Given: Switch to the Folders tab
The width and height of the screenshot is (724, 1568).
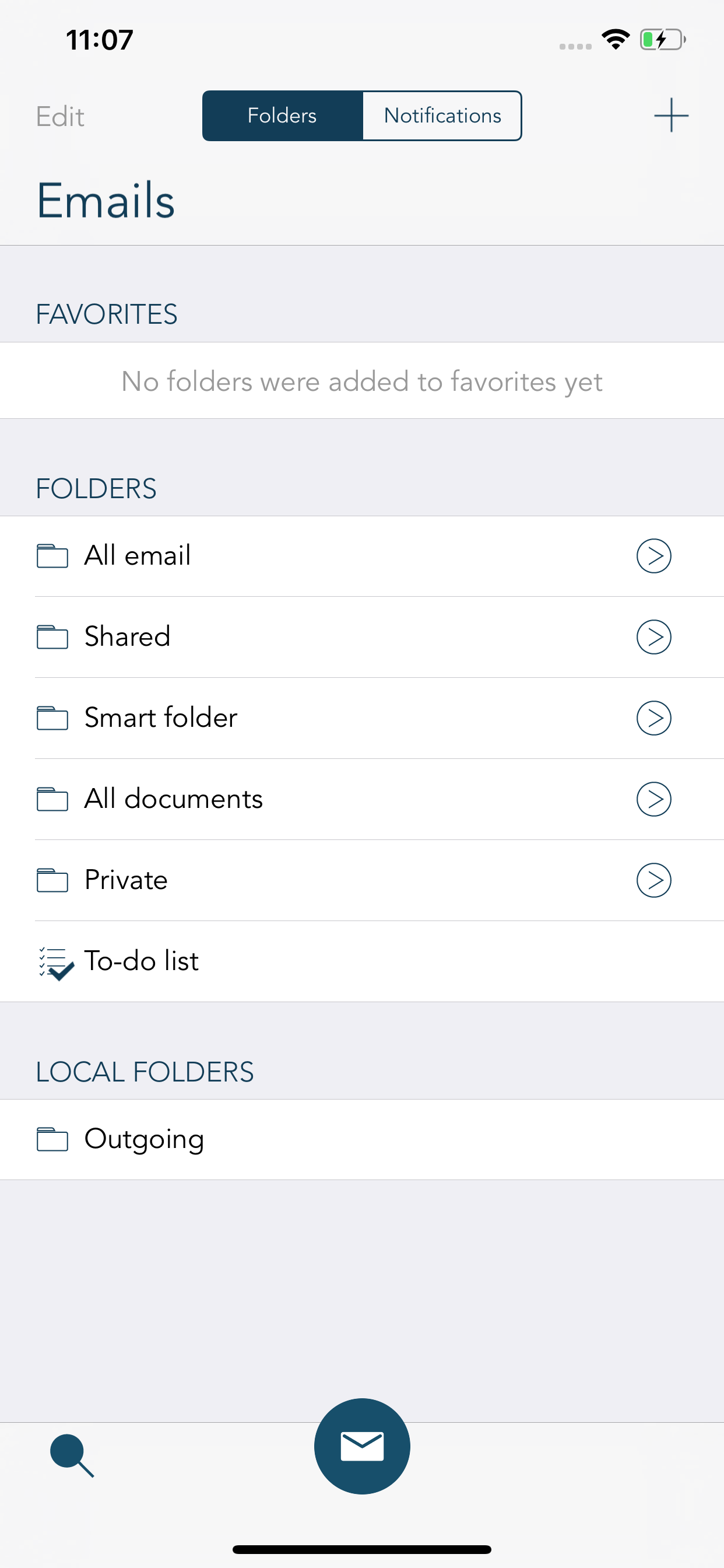Looking at the screenshot, I should coord(282,116).
